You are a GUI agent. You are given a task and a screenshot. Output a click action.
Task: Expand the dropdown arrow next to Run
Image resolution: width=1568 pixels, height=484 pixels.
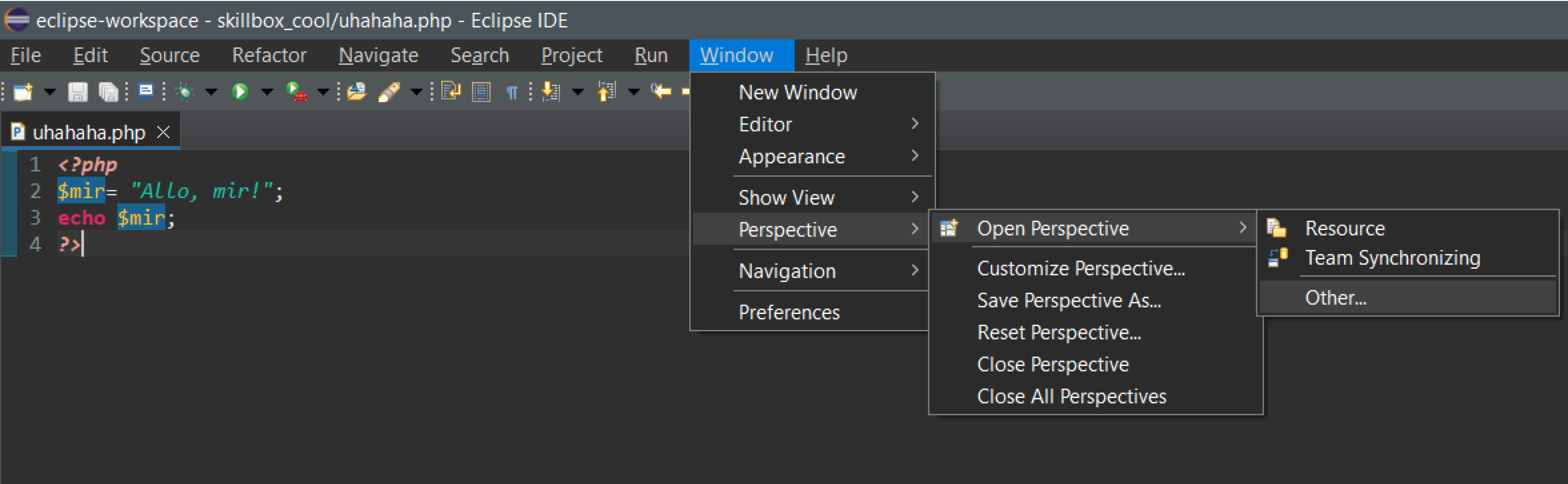pyautogui.click(x=267, y=93)
